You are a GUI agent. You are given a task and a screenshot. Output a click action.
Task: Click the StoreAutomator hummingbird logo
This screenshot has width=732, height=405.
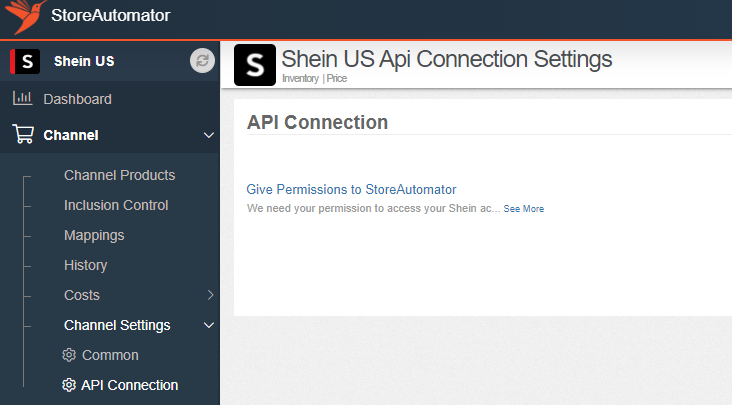[25, 16]
